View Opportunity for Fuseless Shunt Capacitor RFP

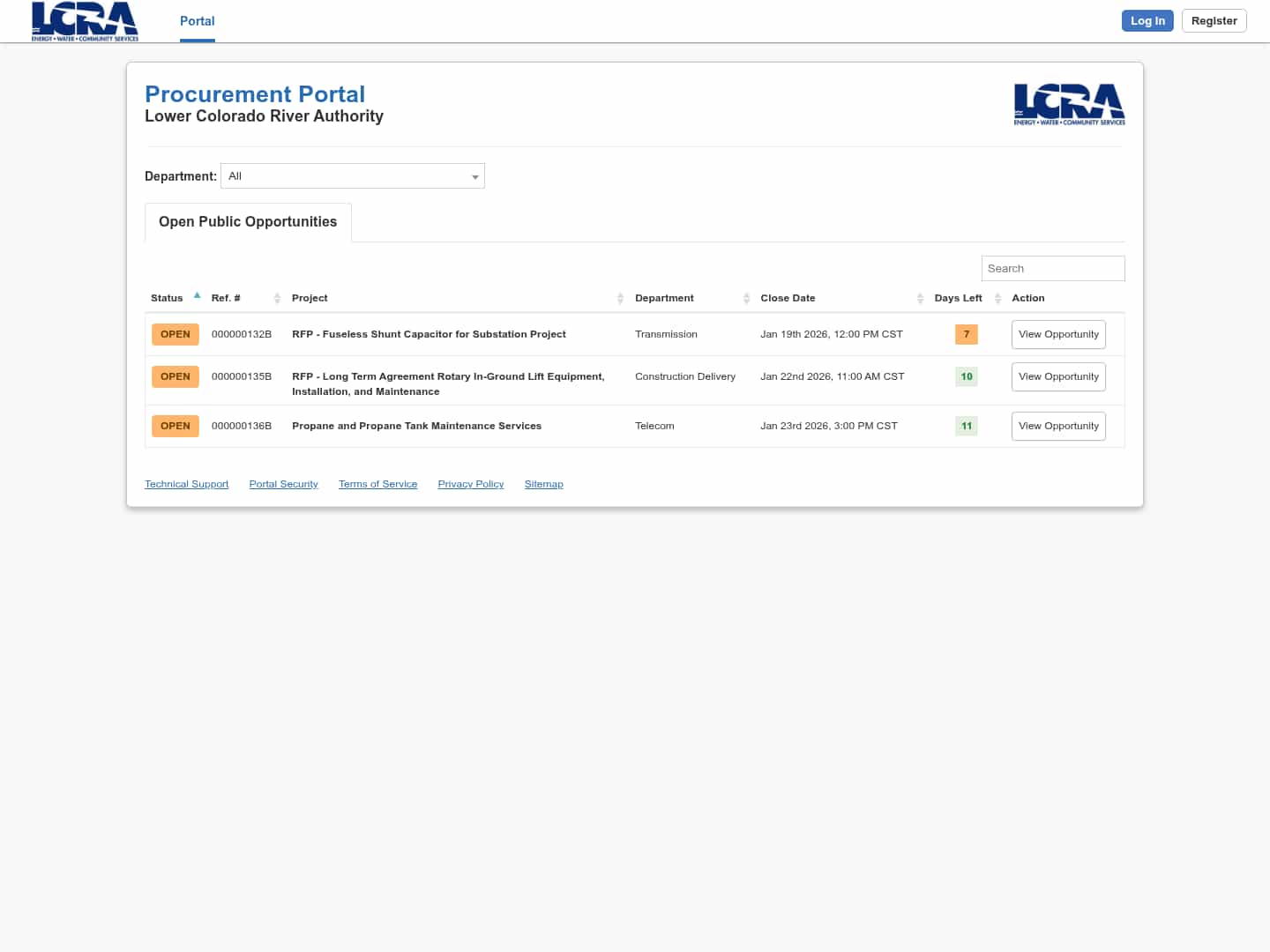[1058, 335]
